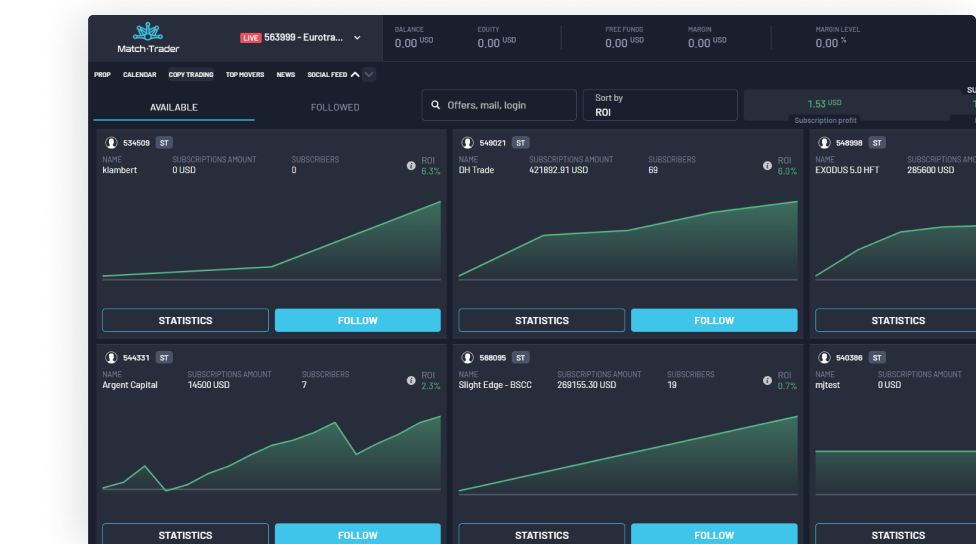Click the ST badge for 549021
The width and height of the screenshot is (976, 544).
520,143
